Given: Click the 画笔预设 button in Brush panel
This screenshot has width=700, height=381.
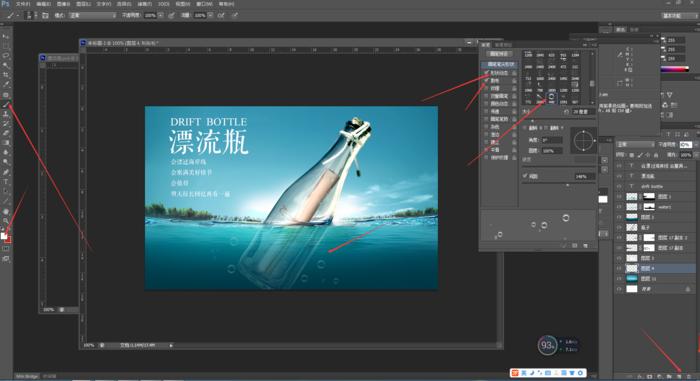Looking at the screenshot, I should pyautogui.click(x=499, y=54).
